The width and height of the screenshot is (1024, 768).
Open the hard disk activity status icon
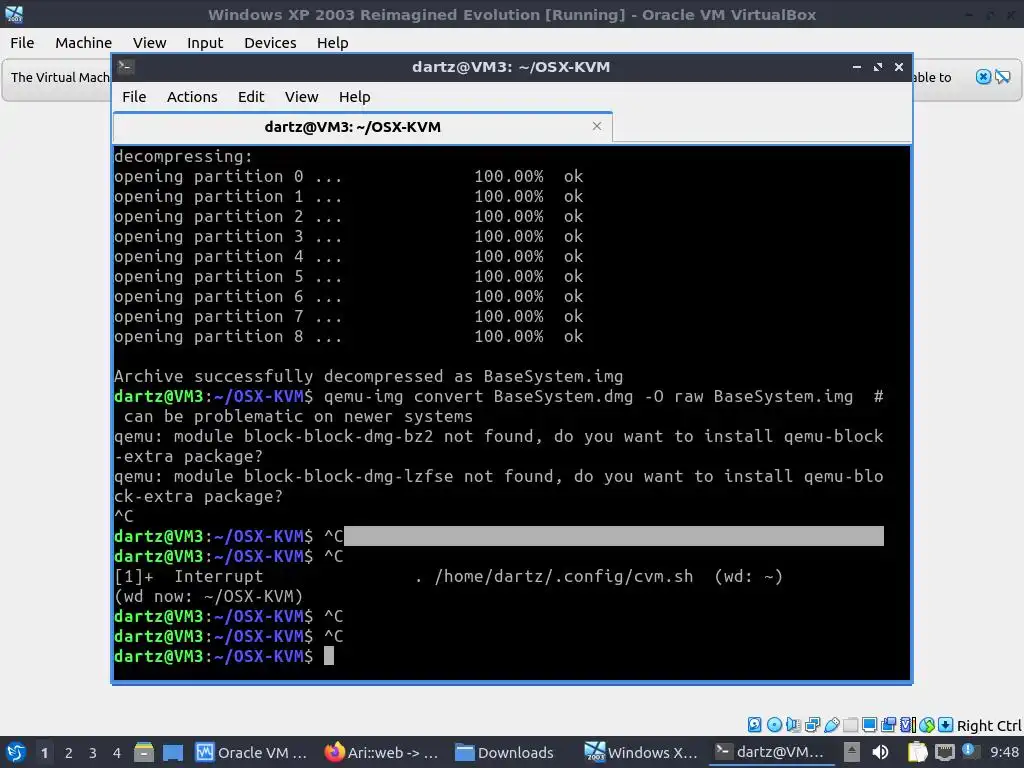[x=754, y=724]
